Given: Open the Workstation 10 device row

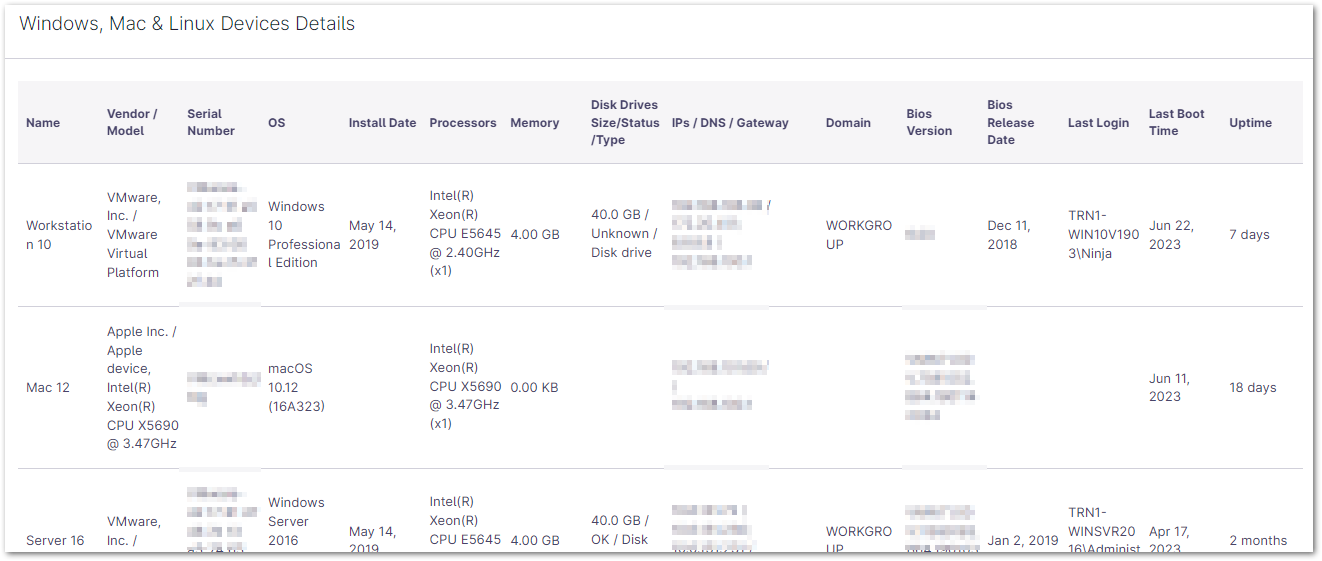Looking at the screenshot, I should [52, 234].
